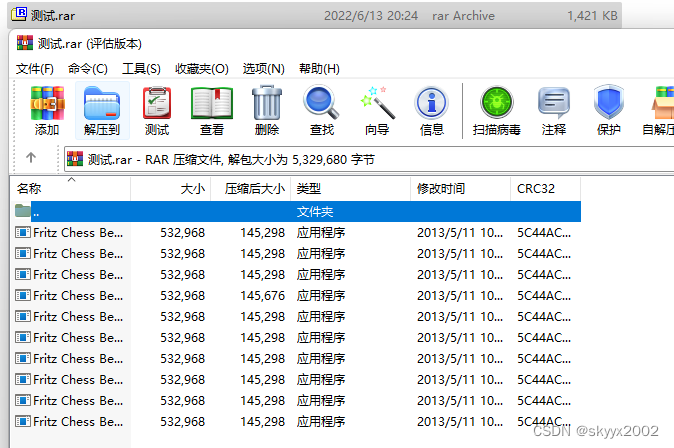Open the 命令(C) menu
The height and width of the screenshot is (448, 674).
[88, 69]
